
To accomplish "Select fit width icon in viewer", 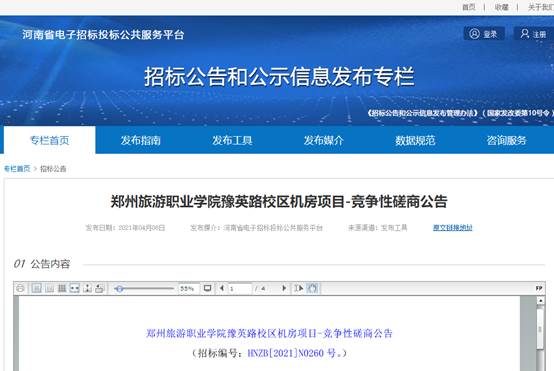I will click(75, 288).
